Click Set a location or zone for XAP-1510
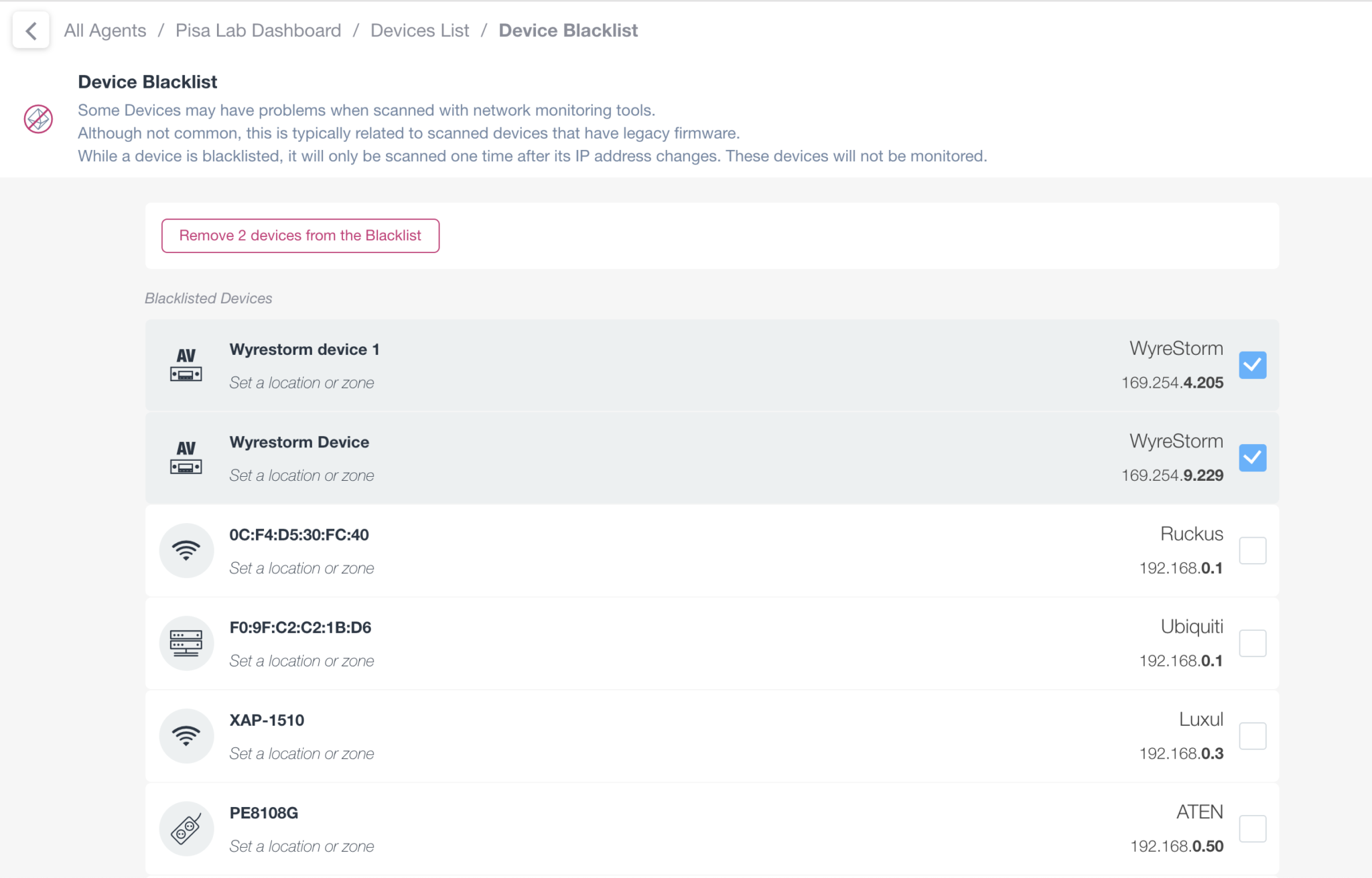Viewport: 1372px width, 878px height. (x=301, y=753)
